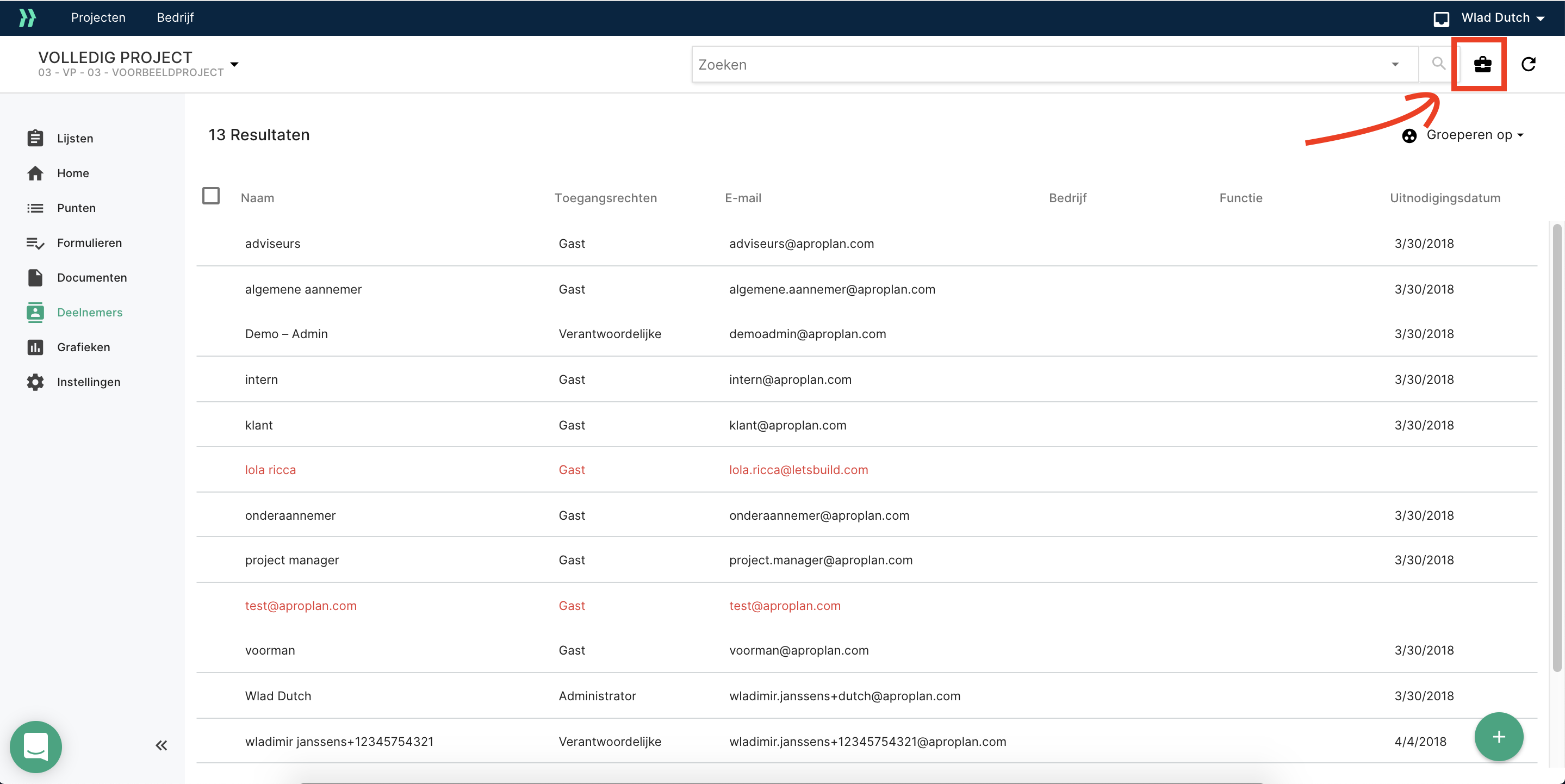1565x784 pixels.
Task: Select the onderaannemer participant name
Action: point(290,515)
